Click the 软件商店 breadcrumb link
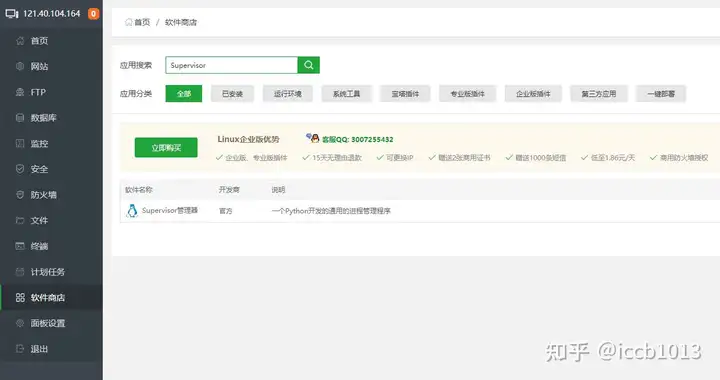 (181, 22)
